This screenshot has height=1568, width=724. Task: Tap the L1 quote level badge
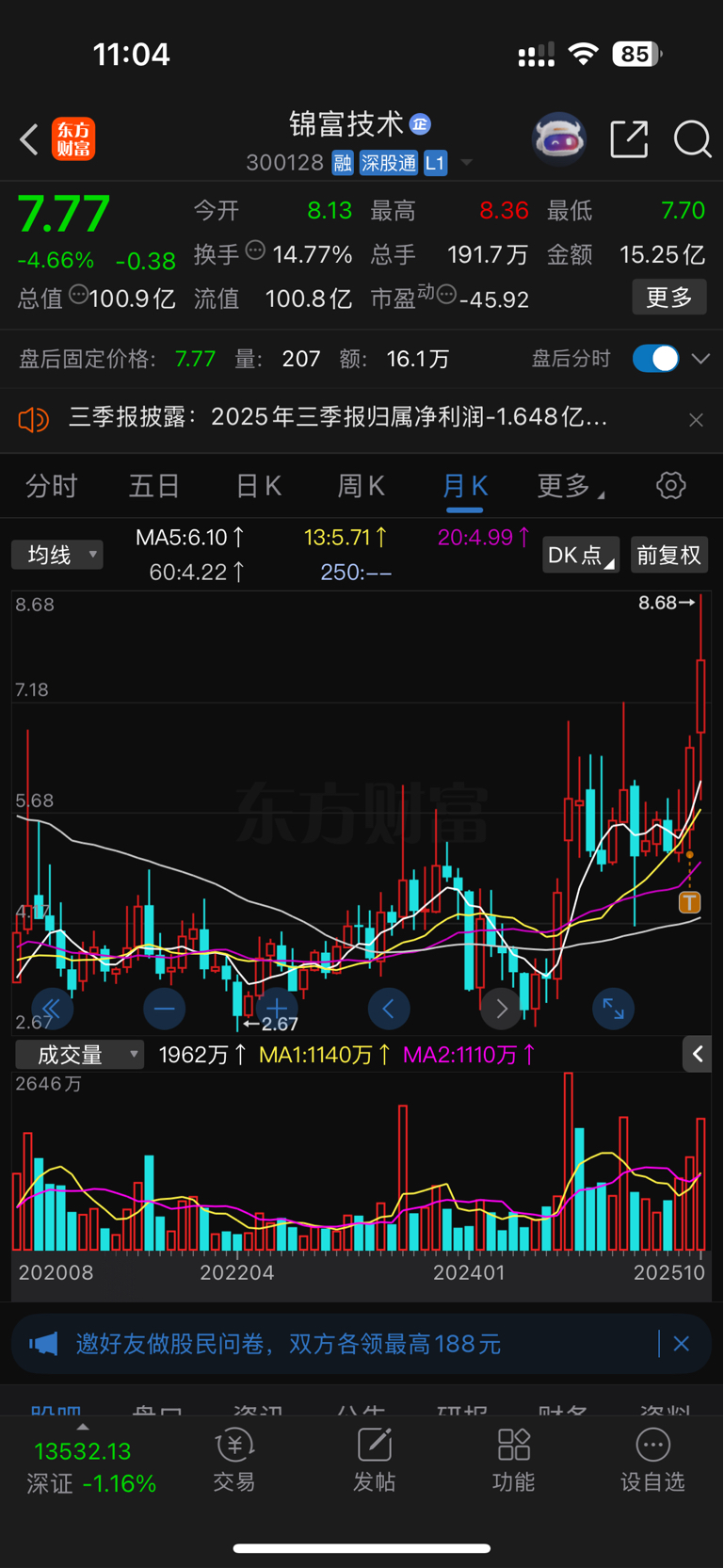434,163
